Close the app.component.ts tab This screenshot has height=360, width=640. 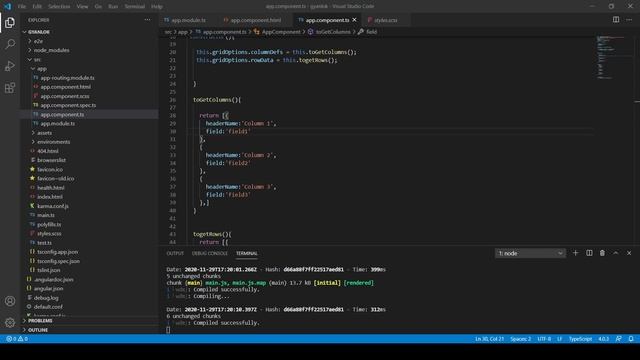click(x=354, y=20)
